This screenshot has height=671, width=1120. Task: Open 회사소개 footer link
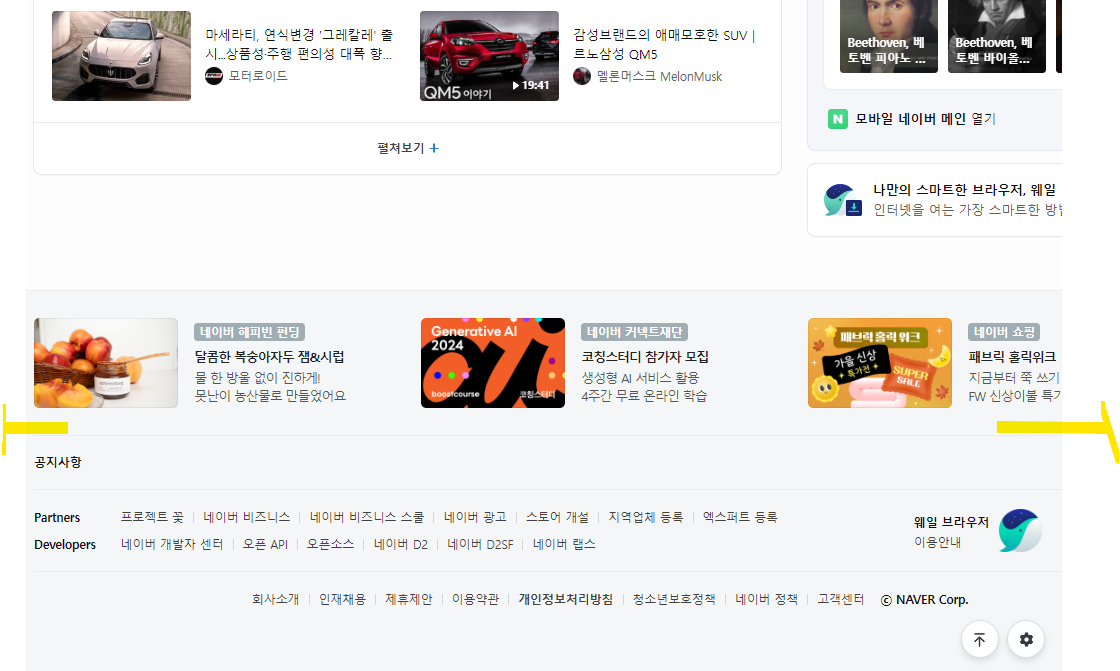tap(276, 599)
